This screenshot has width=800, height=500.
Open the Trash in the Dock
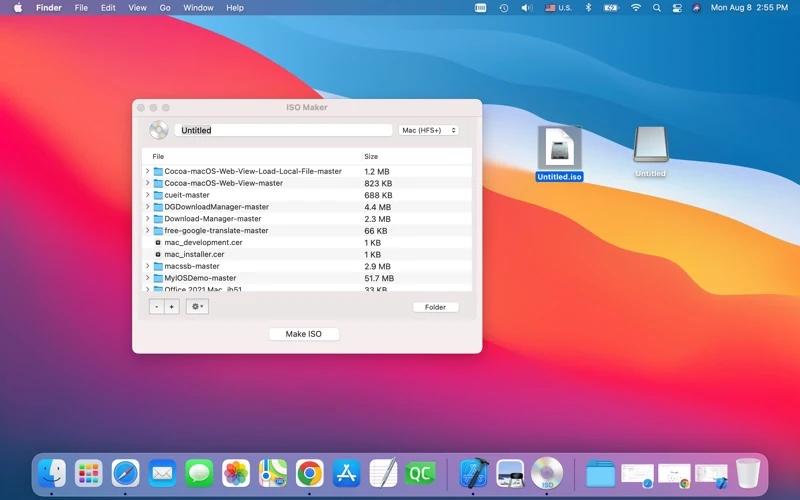748,473
